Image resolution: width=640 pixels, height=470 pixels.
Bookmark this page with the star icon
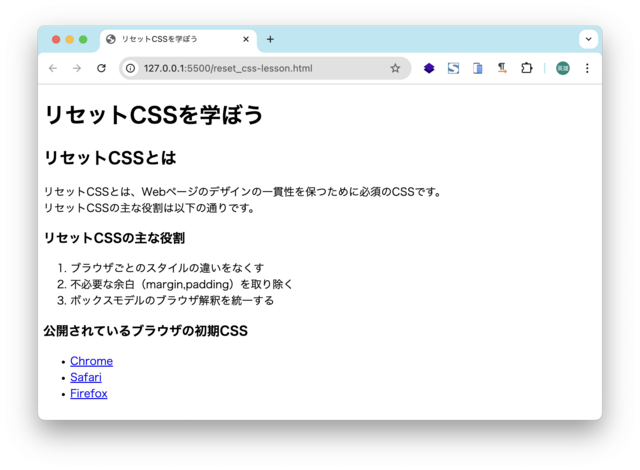(x=395, y=68)
